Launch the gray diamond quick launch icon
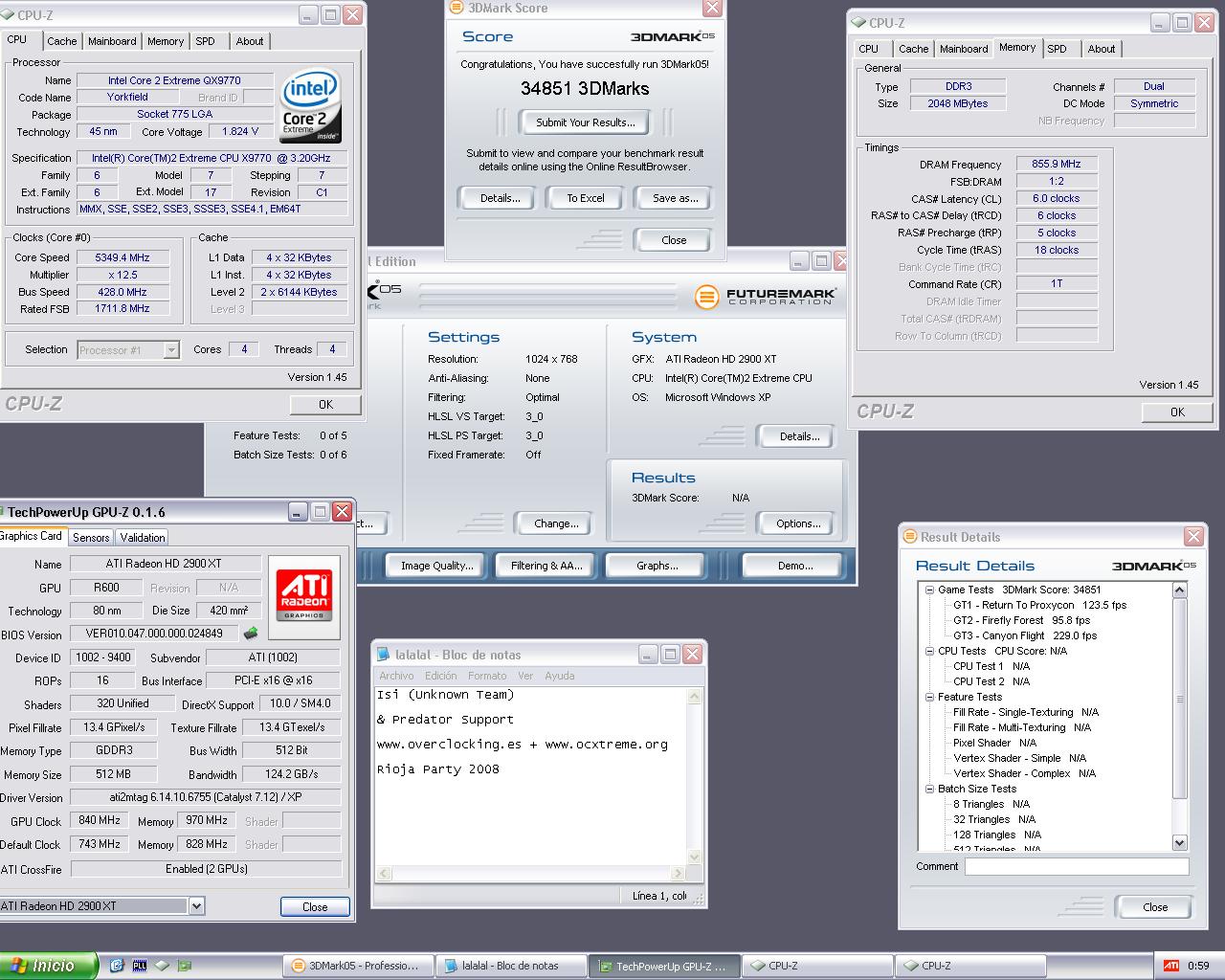 (162, 966)
